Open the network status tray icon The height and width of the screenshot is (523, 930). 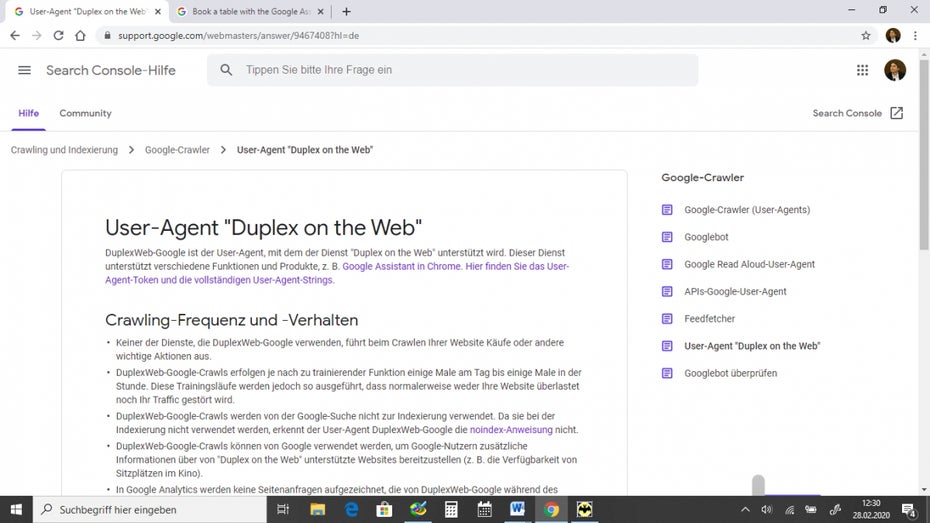pyautogui.click(x=789, y=509)
